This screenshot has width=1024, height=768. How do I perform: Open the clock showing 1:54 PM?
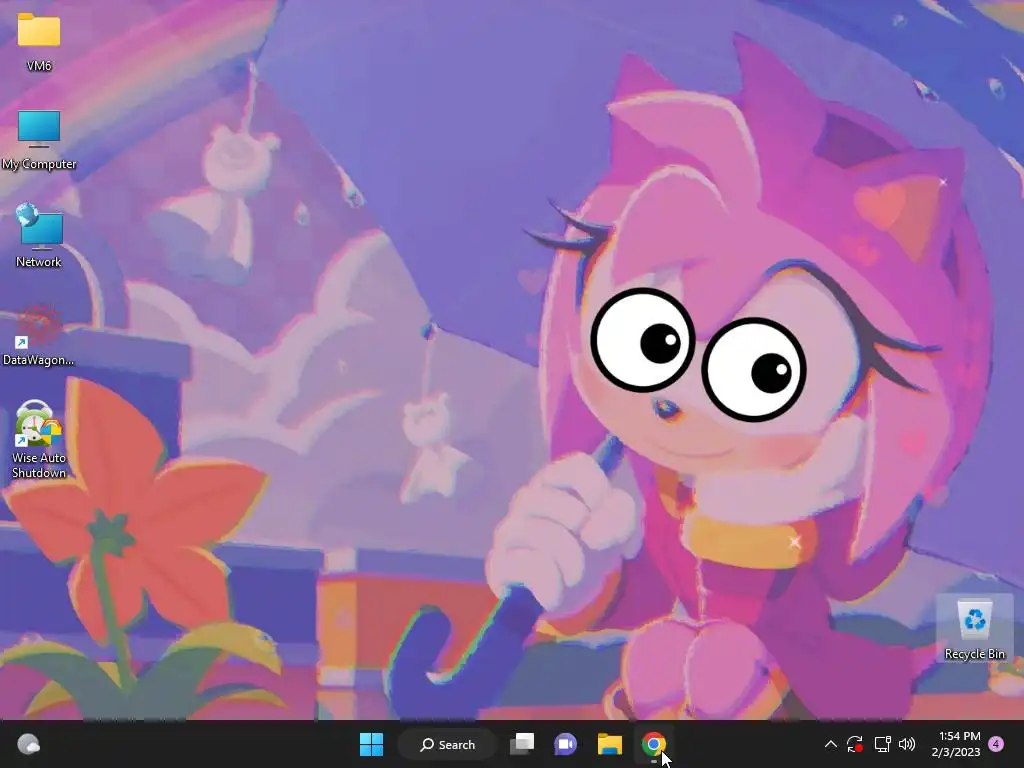(955, 744)
